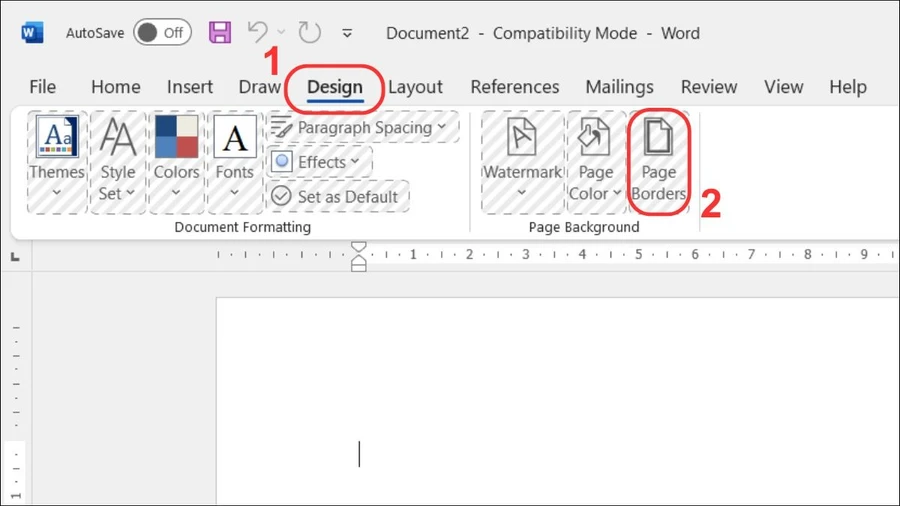
Task: Open the File menu
Action: (x=42, y=87)
